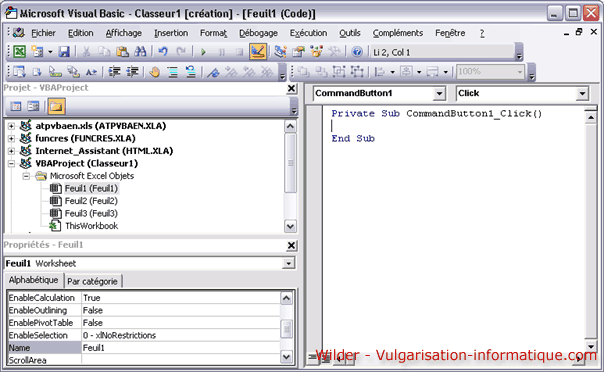Viewport: 604px width, 372px height.
Task: Click the Excel view icon in toolbar
Action: pos(19,52)
